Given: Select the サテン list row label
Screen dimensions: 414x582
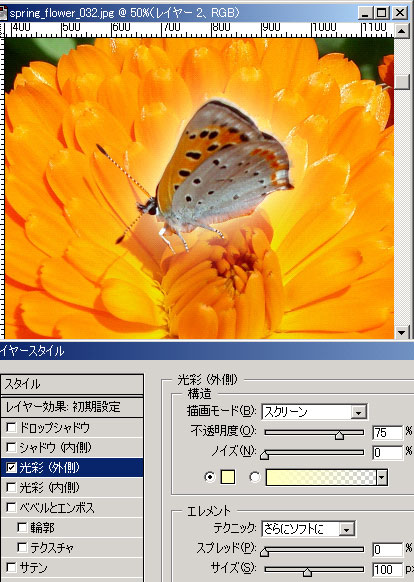Looking at the screenshot, I should pyautogui.click(x=33, y=568).
